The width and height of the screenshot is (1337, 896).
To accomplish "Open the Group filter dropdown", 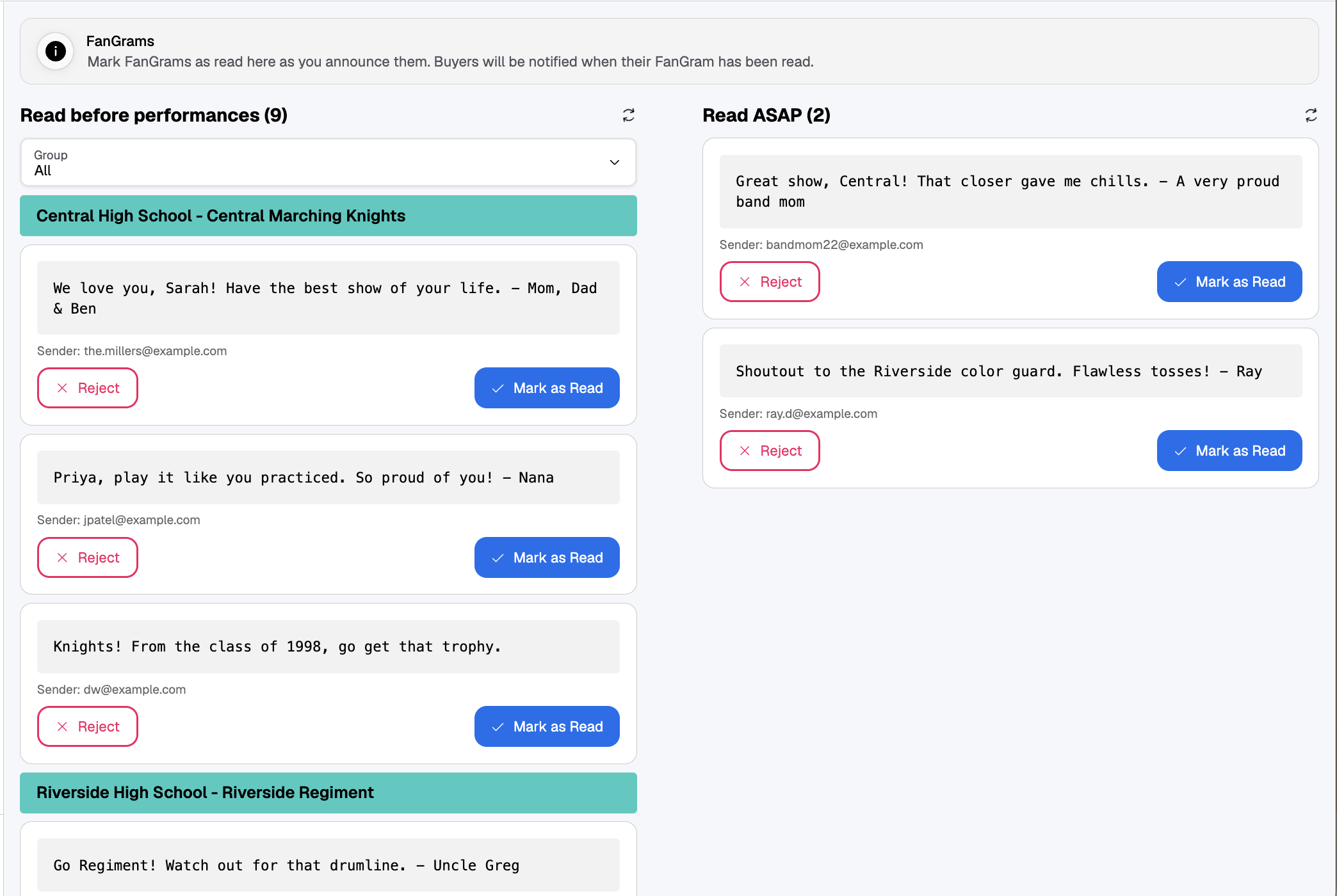I will 328,163.
